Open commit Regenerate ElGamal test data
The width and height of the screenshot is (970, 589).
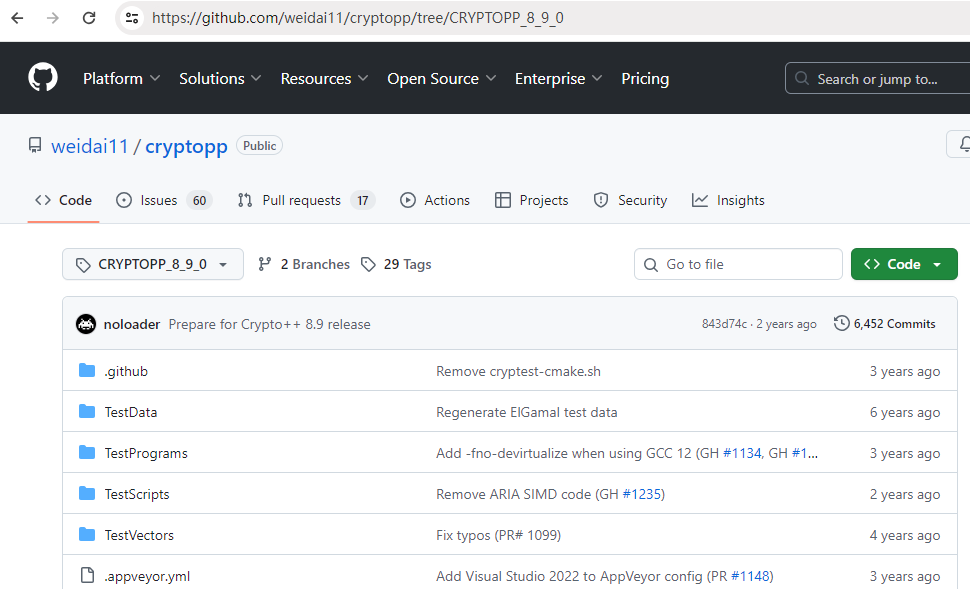(x=526, y=412)
